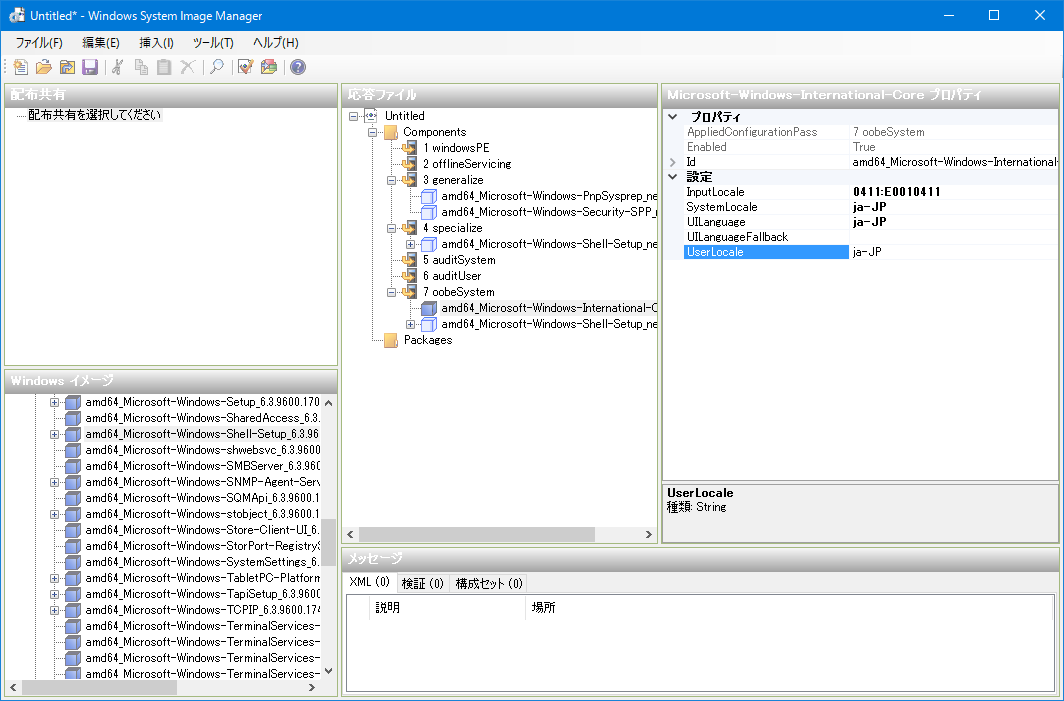Viewport: 1064px width, 701px height.
Task: Click the cut scissors toolbar icon
Action: click(x=118, y=67)
